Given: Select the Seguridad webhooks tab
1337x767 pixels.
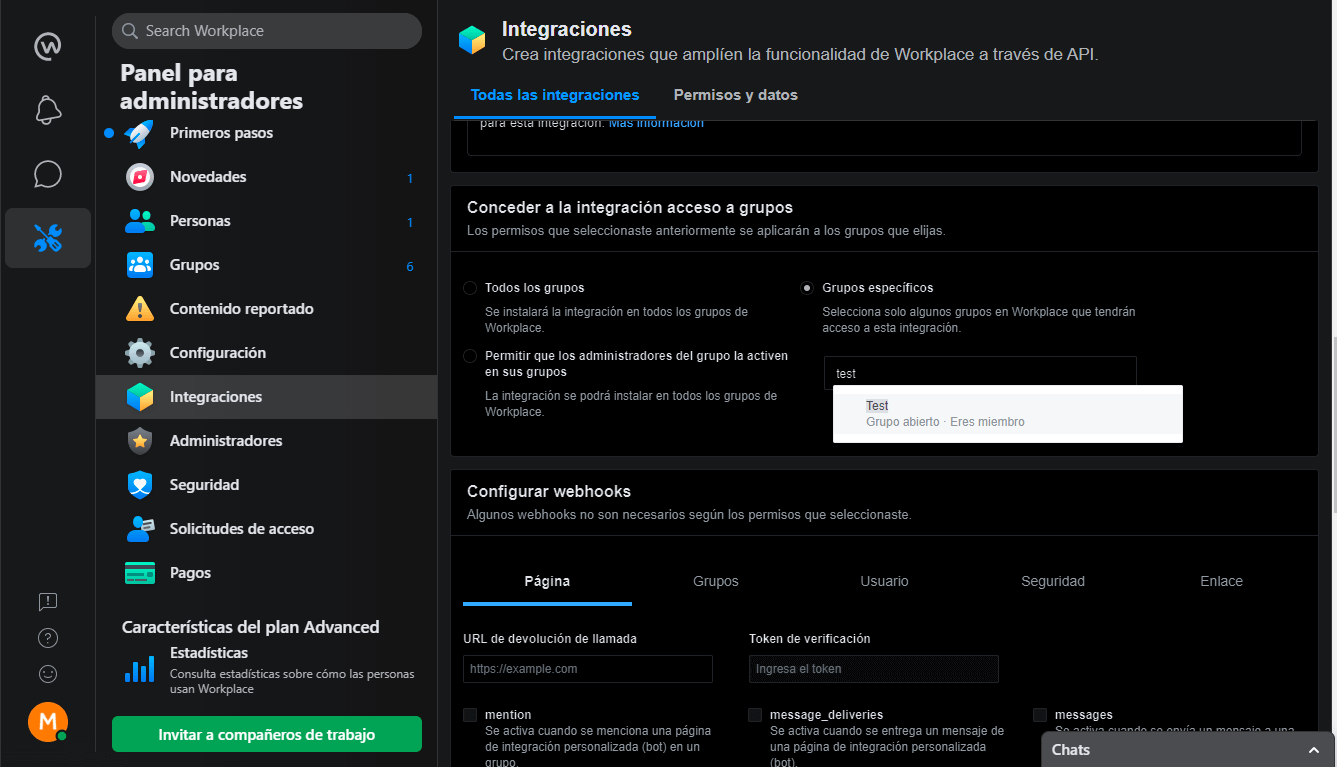Looking at the screenshot, I should tap(1053, 581).
